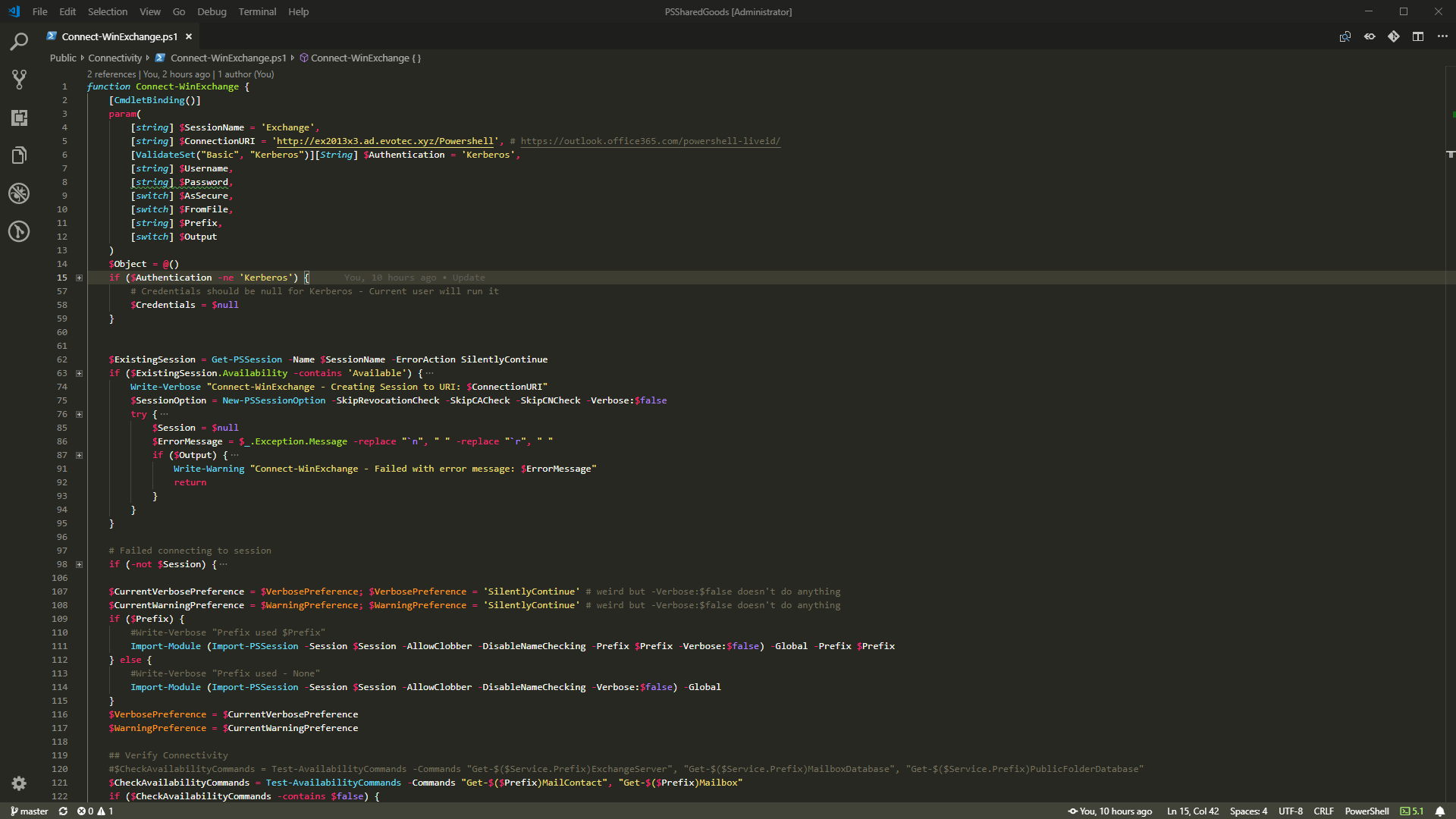
Task: Click the '2 references' code lens link
Action: [111, 74]
